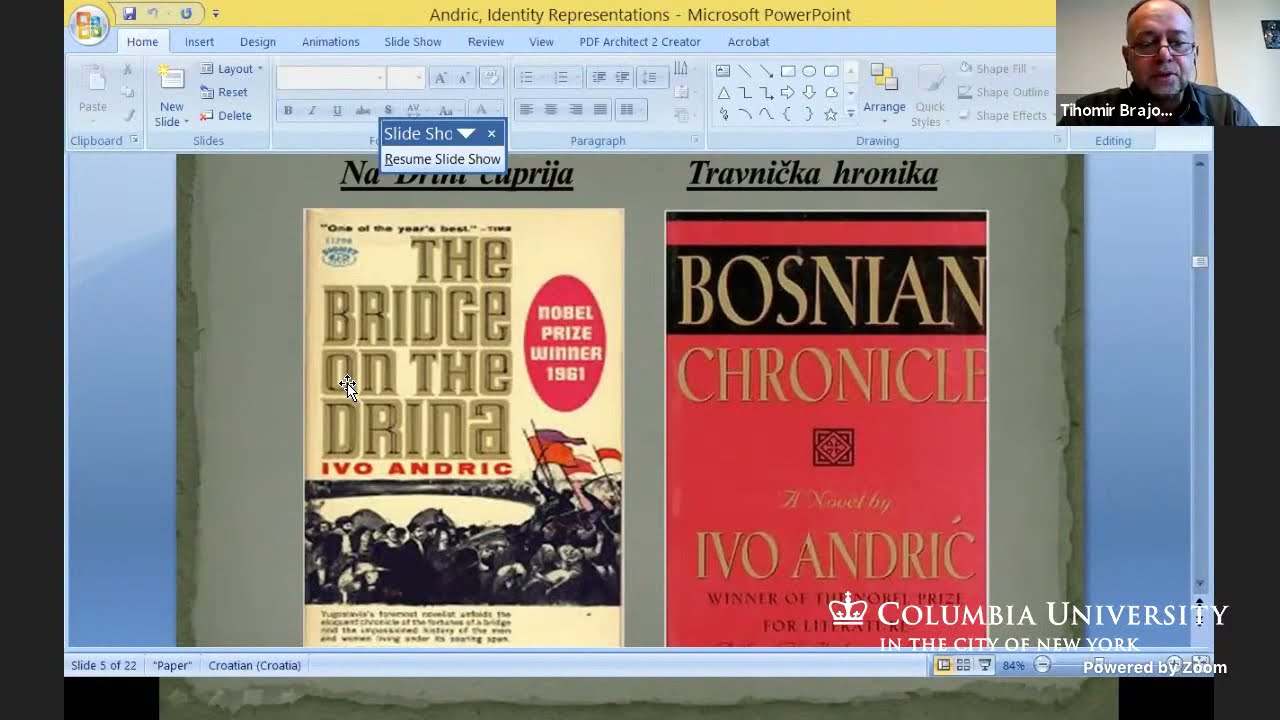This screenshot has width=1280, height=720.
Task: Open the Acrobat ribbon tab
Action: click(748, 42)
